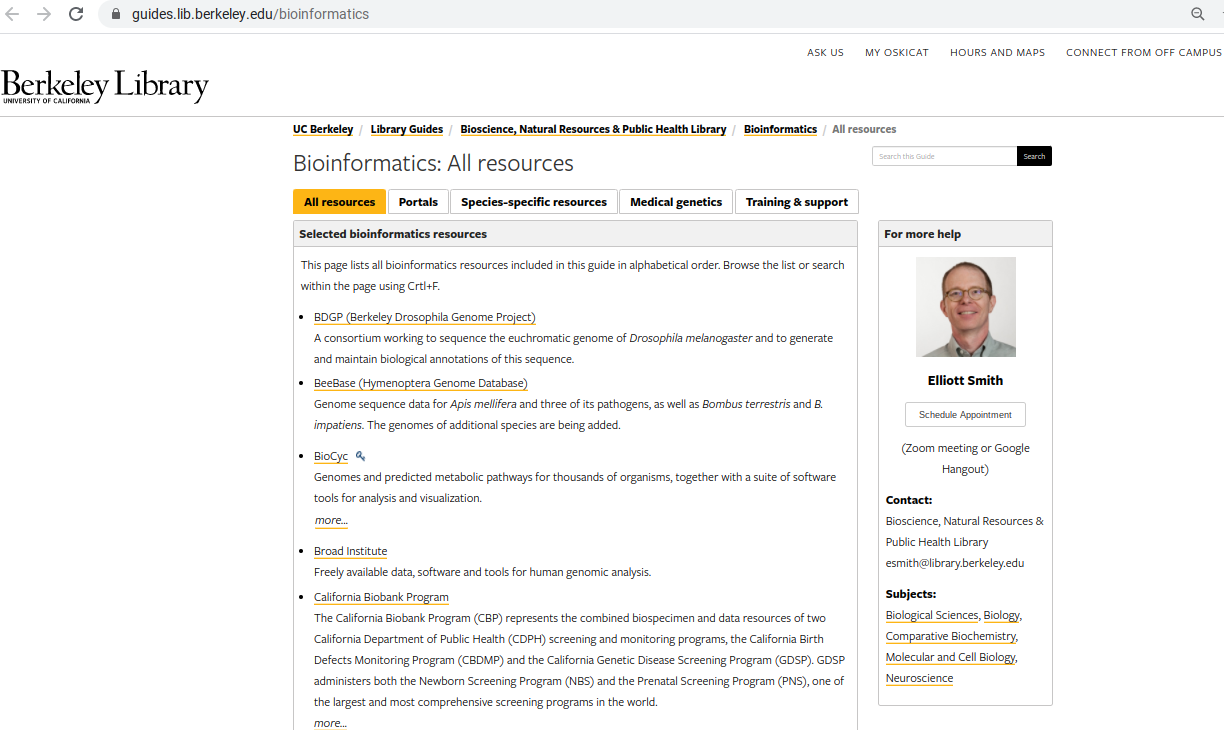Viewport: 1224px width, 730px height.
Task: Open the California Biobank Program link
Action: click(381, 597)
